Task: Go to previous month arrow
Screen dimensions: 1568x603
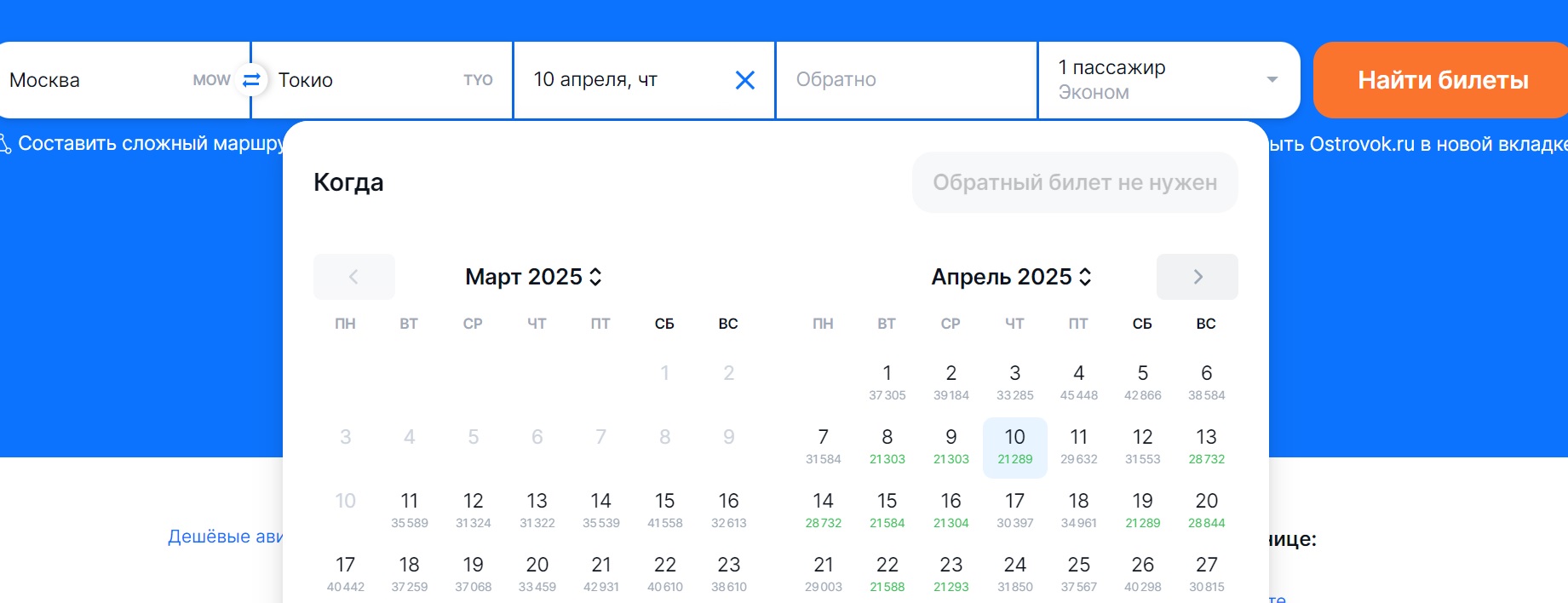Action: tap(354, 277)
